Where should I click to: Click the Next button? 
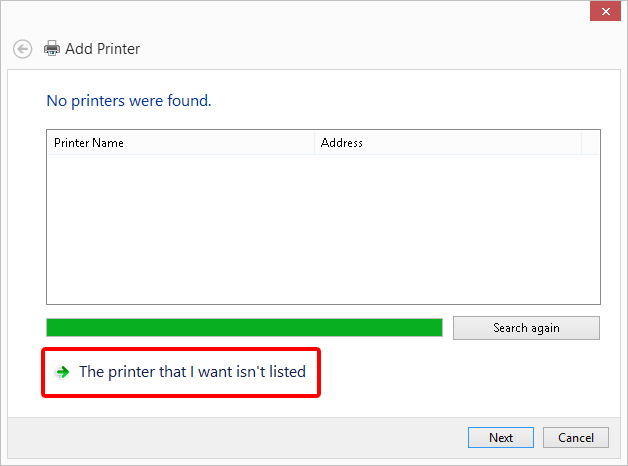point(501,438)
